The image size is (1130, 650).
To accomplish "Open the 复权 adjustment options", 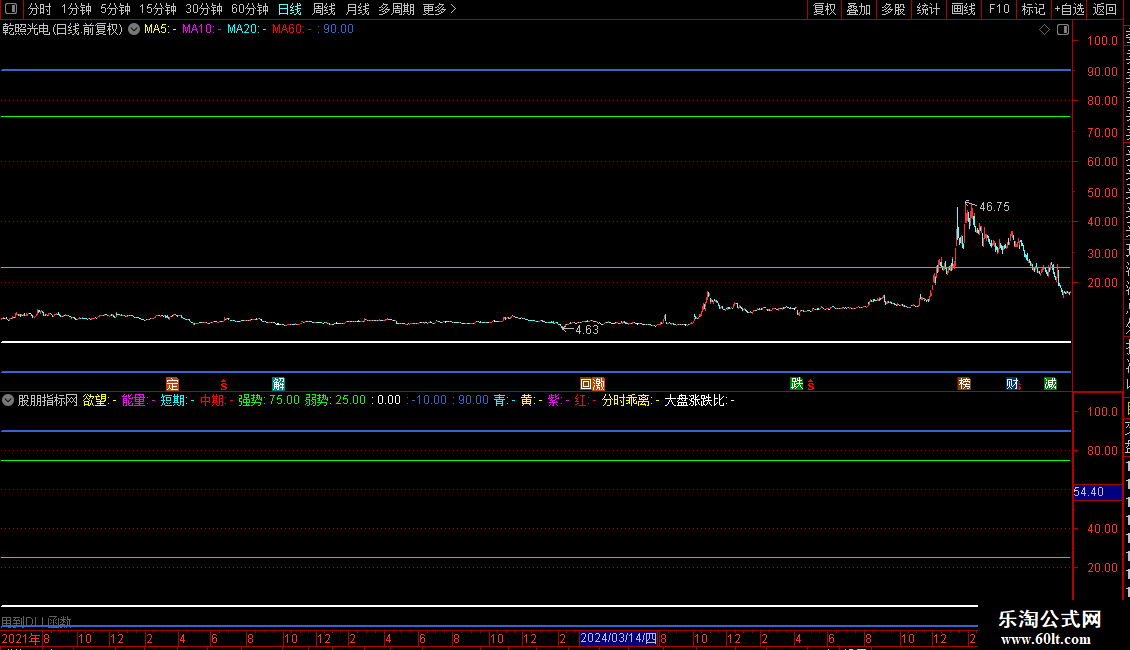I will tap(824, 9).
